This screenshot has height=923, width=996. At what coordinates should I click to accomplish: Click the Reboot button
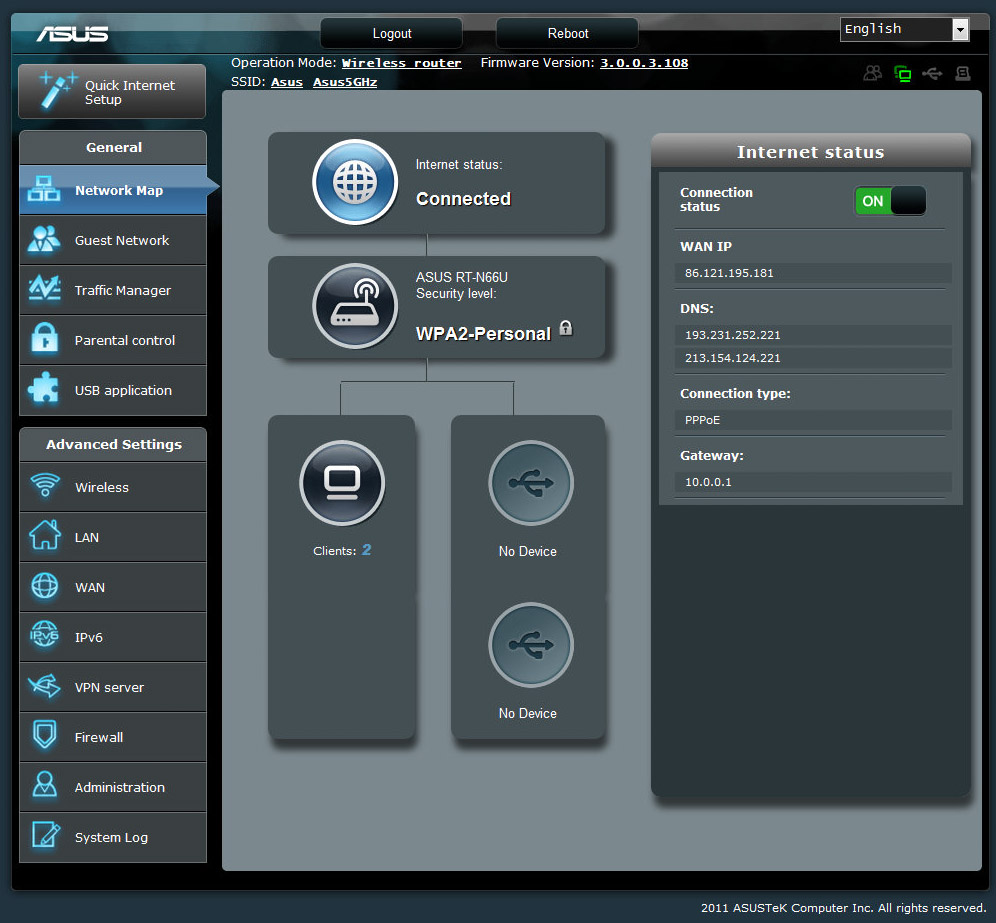pyautogui.click(x=567, y=33)
